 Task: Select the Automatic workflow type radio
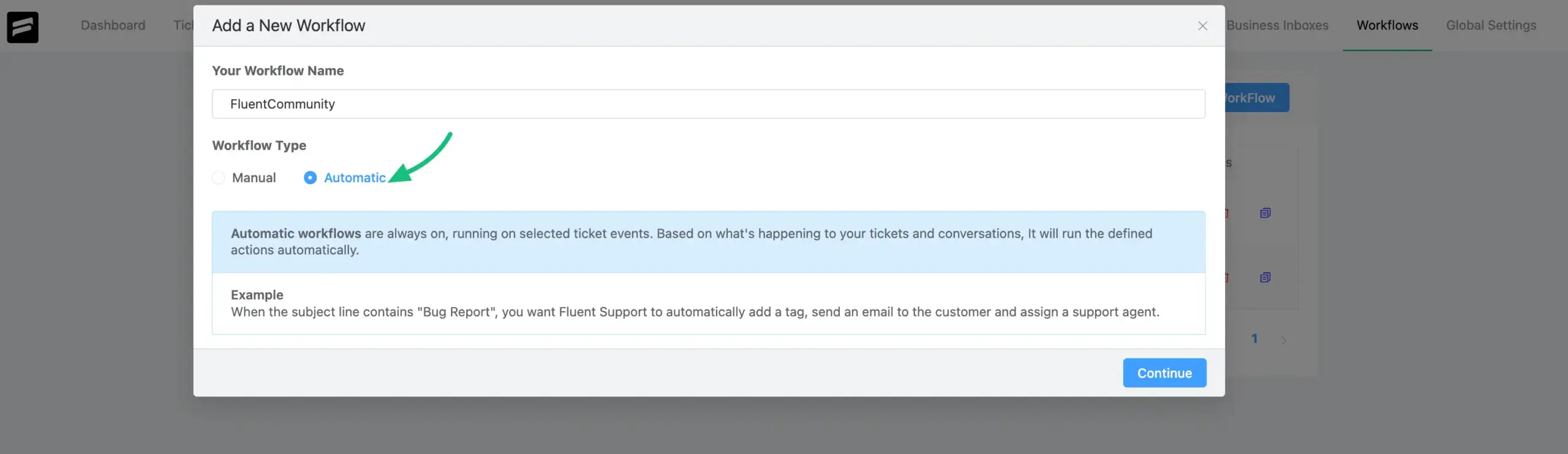[311, 178]
